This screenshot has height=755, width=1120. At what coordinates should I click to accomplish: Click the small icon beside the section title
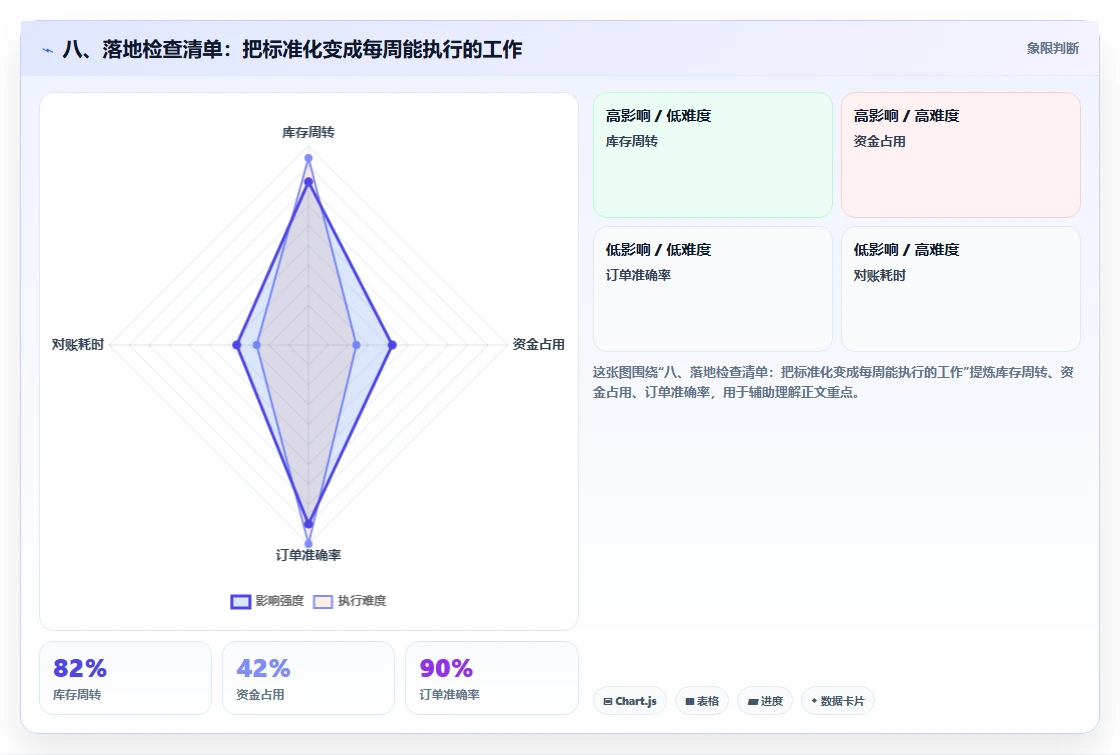pyautogui.click(x=48, y=50)
